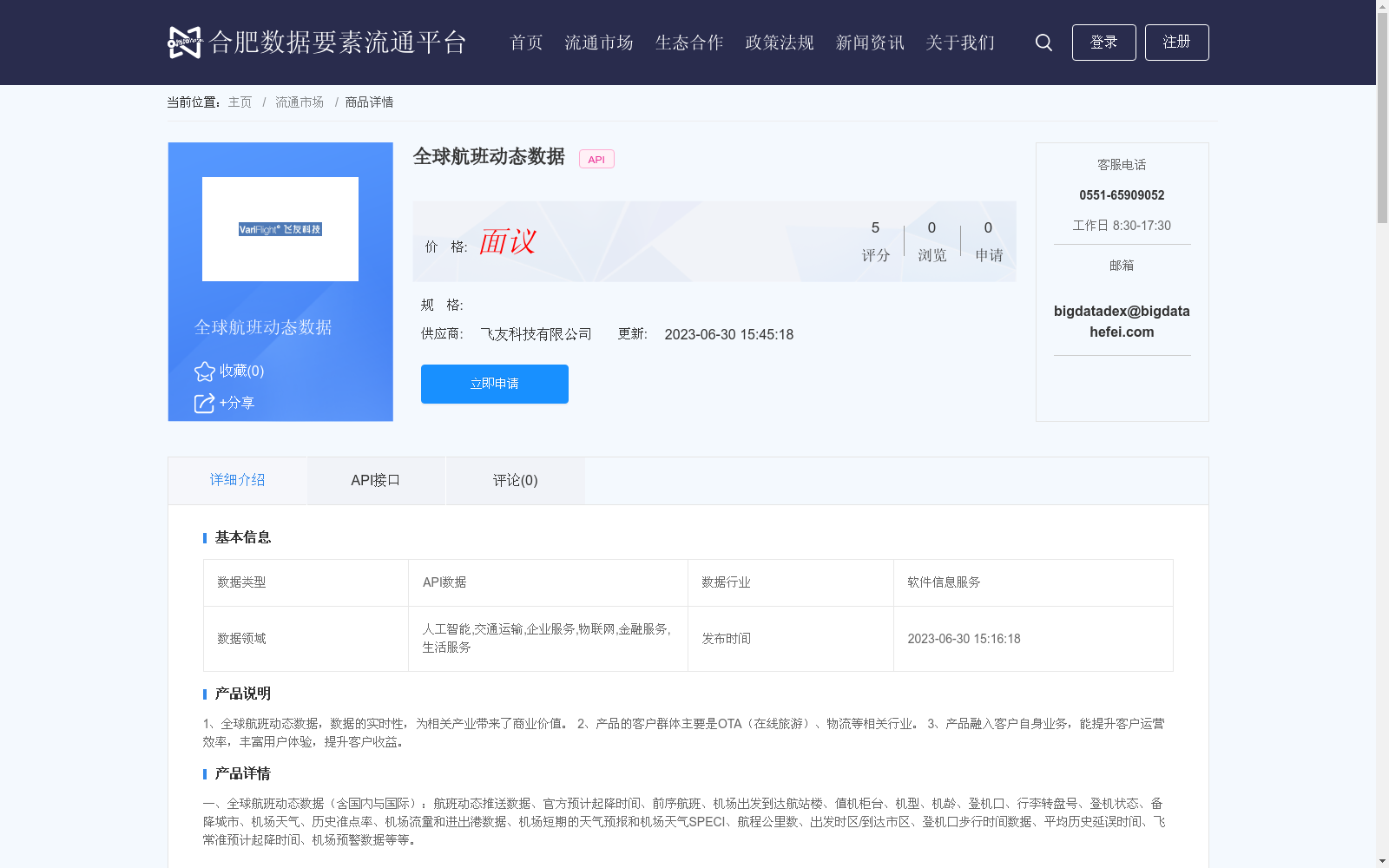The height and width of the screenshot is (868, 1389).
Task: Click the 注册 button
Action: pos(1176,43)
